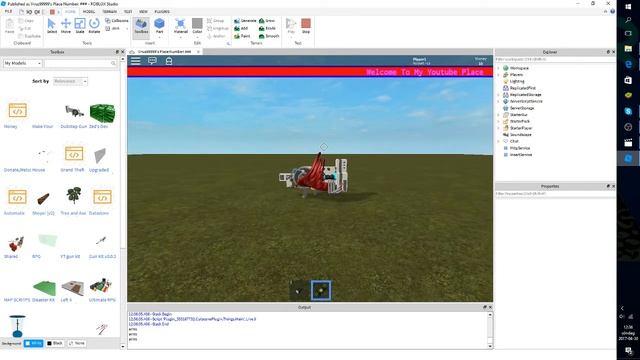Stop the running play test
The width and height of the screenshot is (640, 360).
point(306,26)
